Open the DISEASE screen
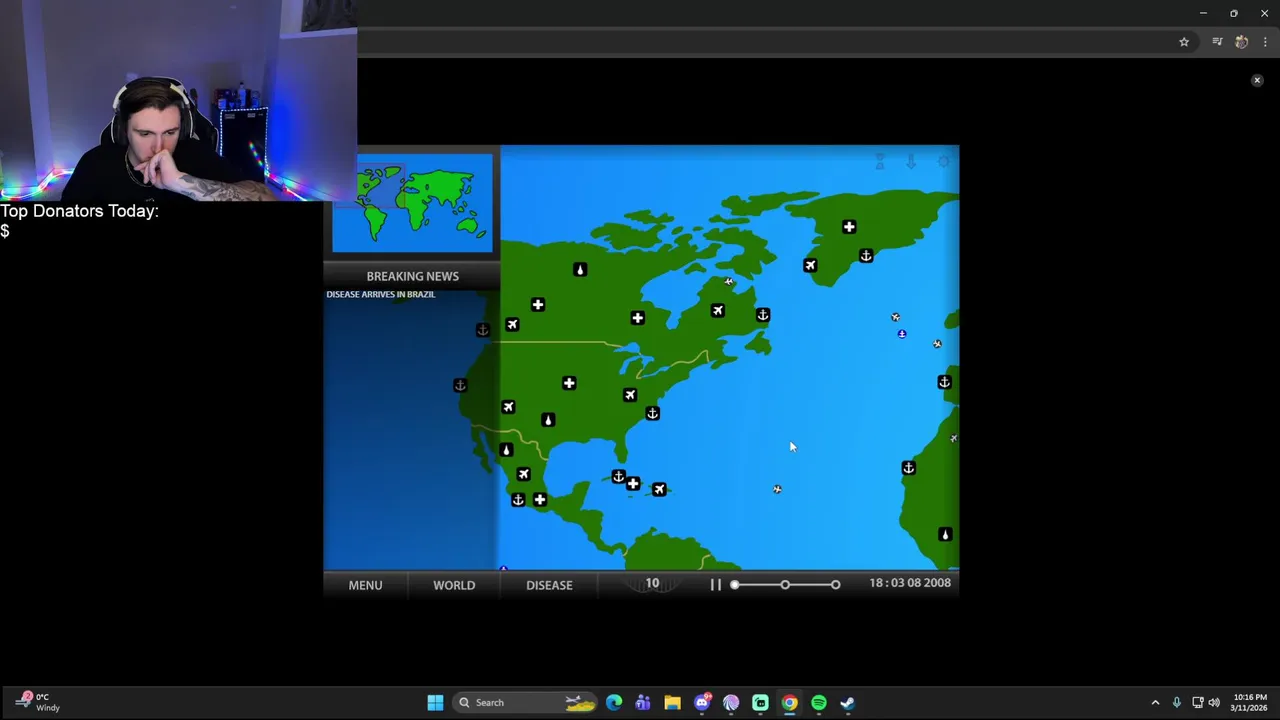This screenshot has width=1280, height=720. (549, 585)
